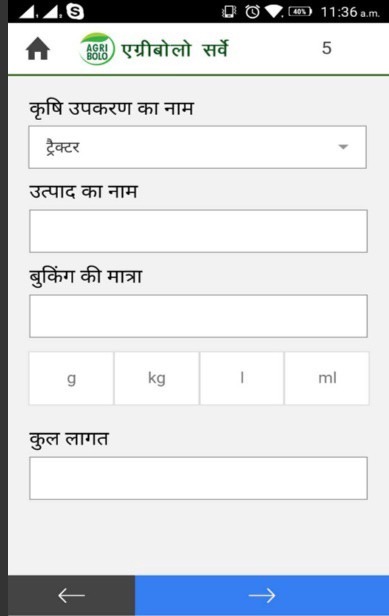This screenshot has width=389, height=616.
Task: Tap the home icon
Action: (38, 49)
